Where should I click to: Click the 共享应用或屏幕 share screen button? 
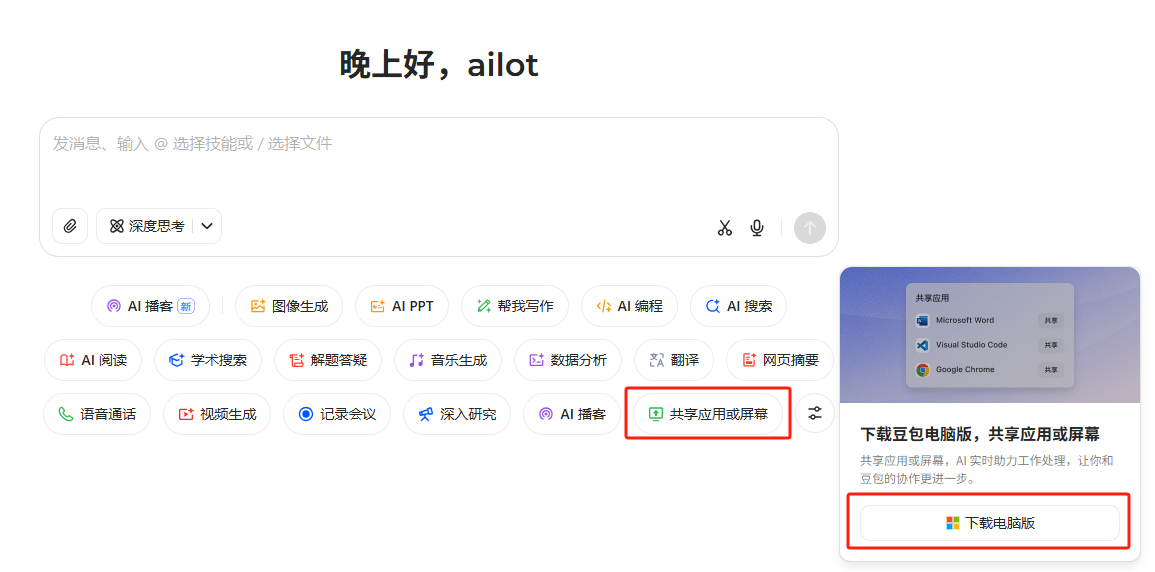pyautogui.click(x=708, y=414)
